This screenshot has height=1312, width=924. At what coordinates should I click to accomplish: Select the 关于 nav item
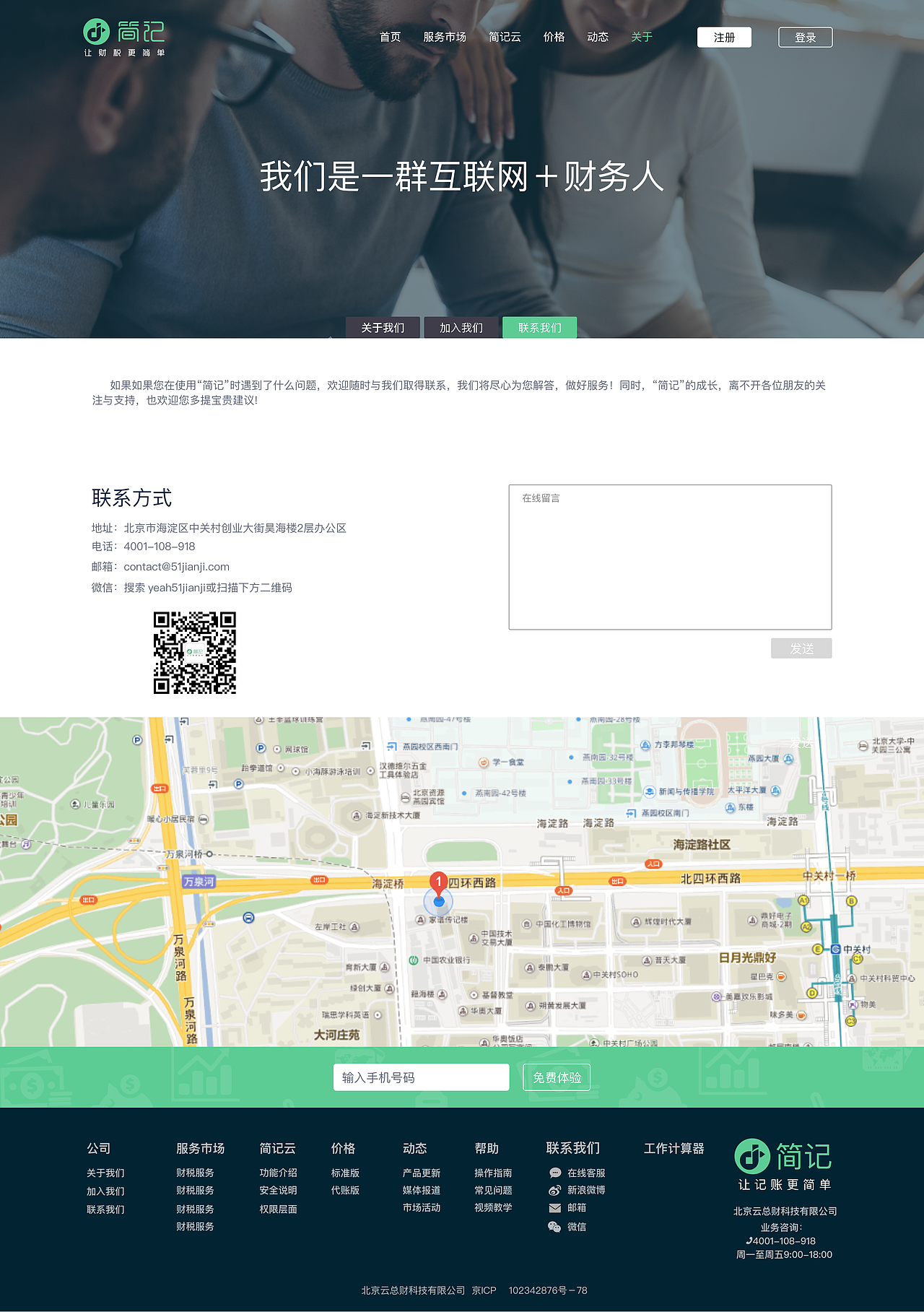tap(642, 37)
